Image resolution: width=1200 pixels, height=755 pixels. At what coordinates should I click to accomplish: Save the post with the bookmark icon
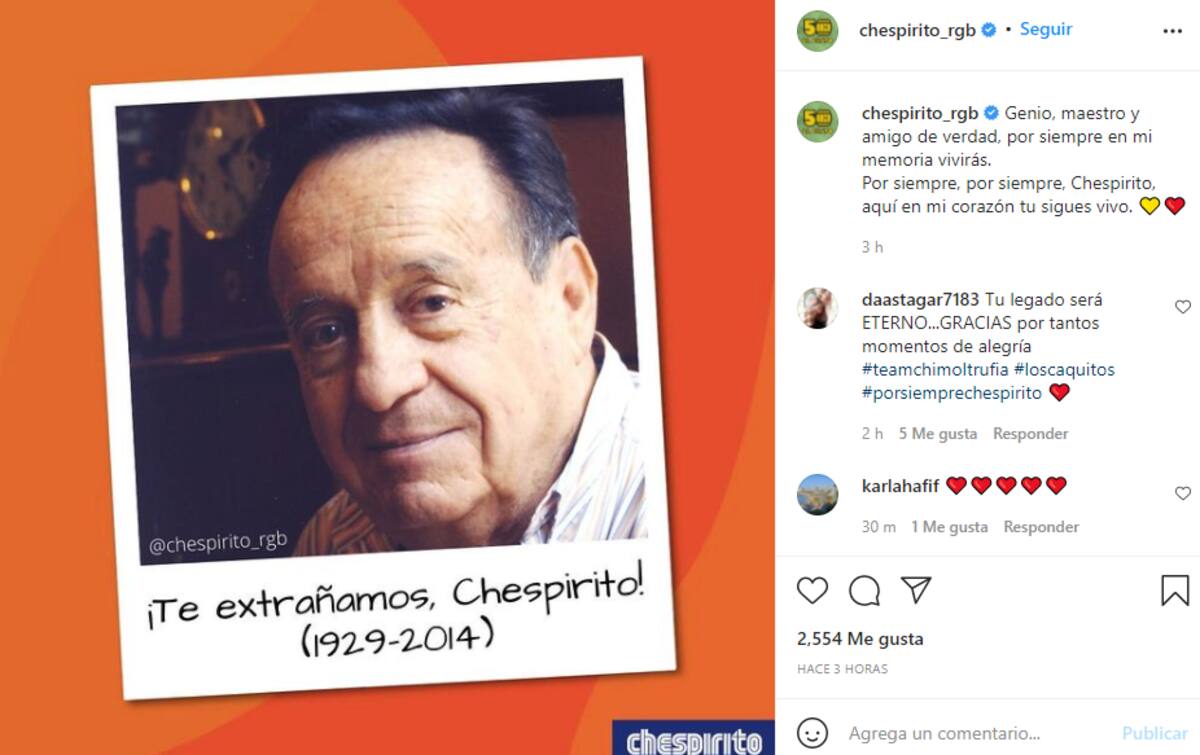1175,590
